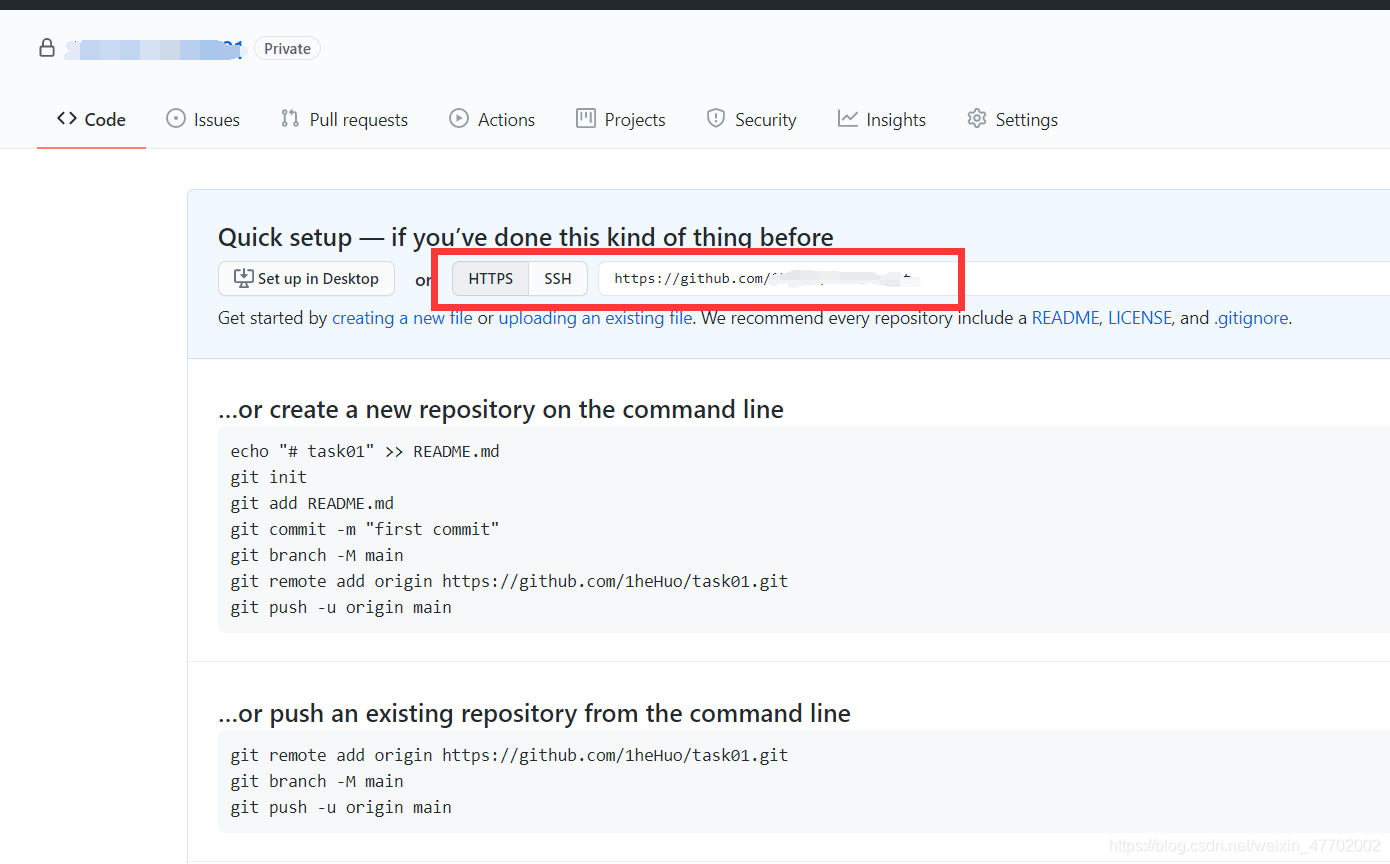Click the Insights graph icon
Image resolution: width=1390 pixels, height=864 pixels.
point(848,119)
